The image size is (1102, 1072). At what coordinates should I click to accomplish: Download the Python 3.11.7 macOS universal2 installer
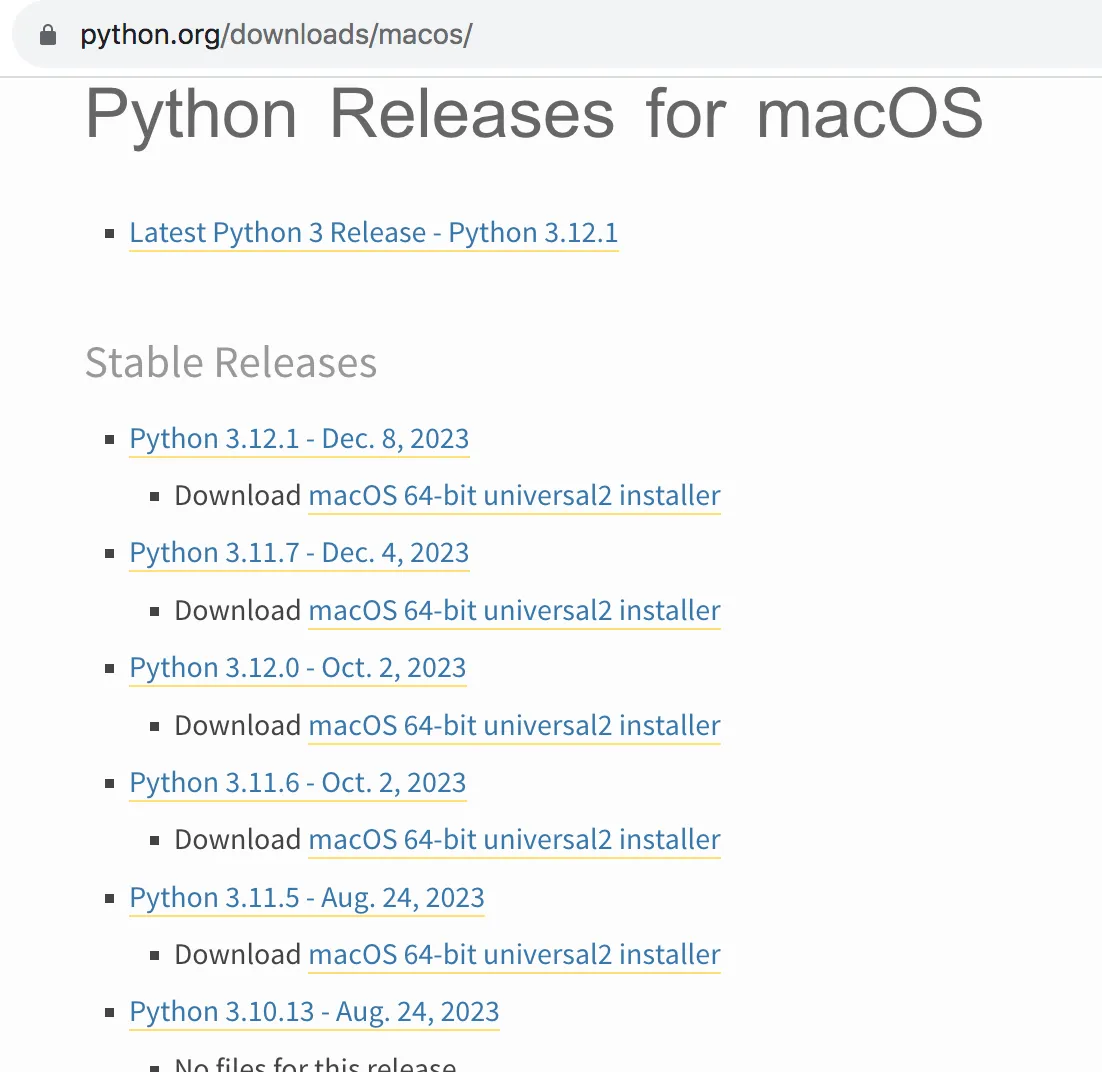coord(514,610)
